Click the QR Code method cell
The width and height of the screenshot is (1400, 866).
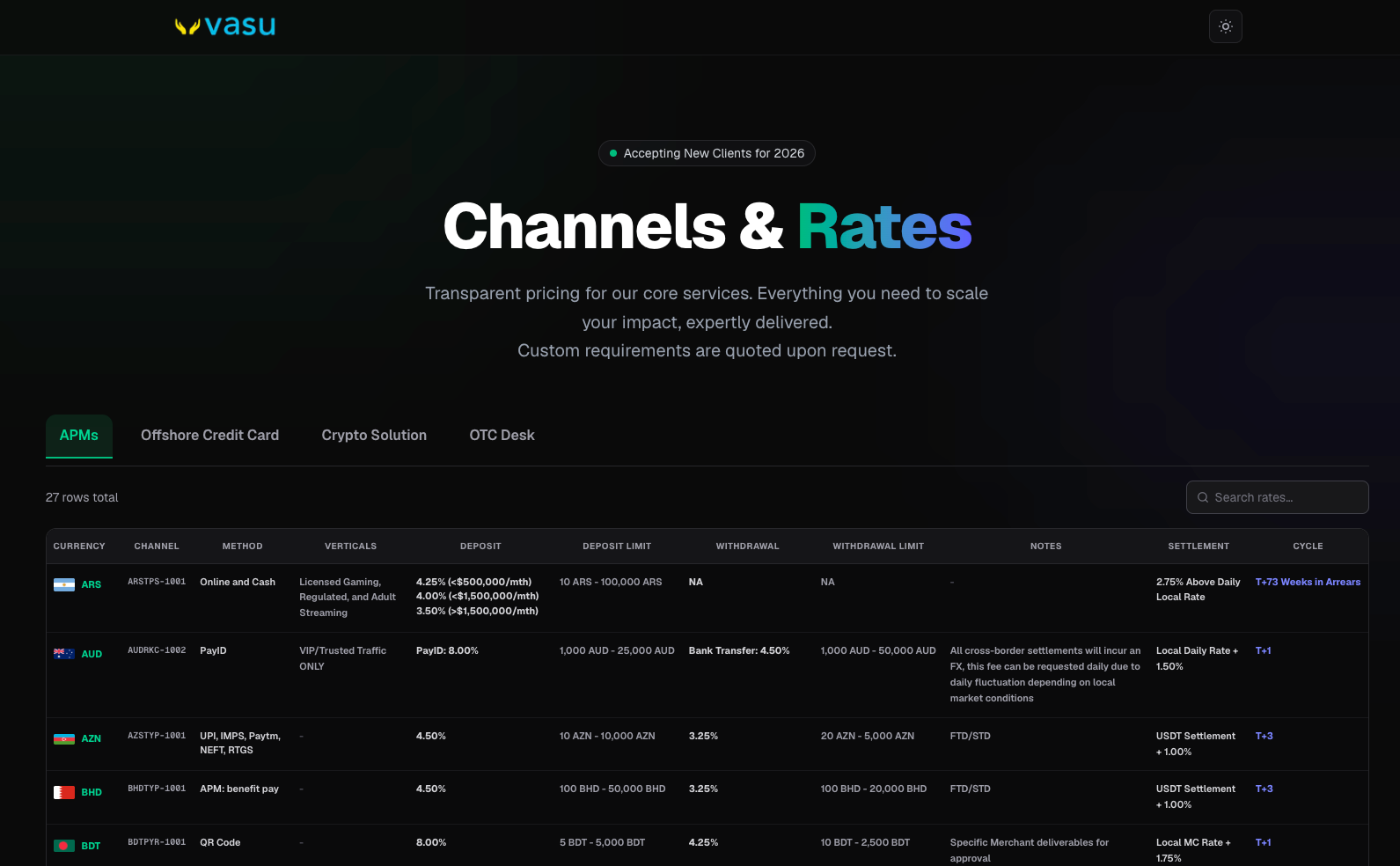pos(220,842)
